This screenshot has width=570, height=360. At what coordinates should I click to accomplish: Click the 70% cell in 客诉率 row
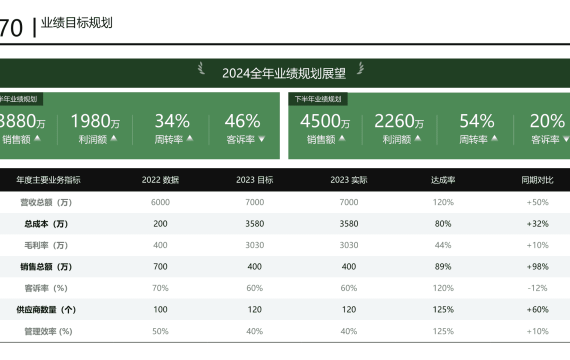point(160,288)
